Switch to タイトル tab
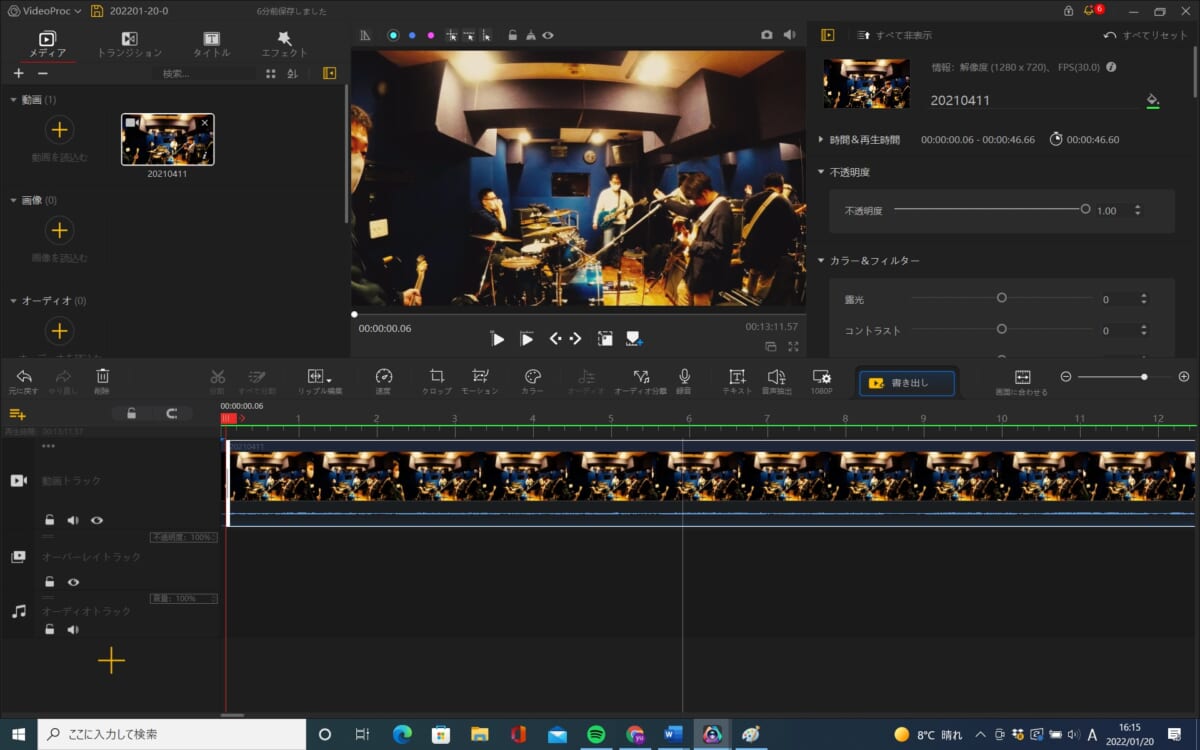 point(211,44)
